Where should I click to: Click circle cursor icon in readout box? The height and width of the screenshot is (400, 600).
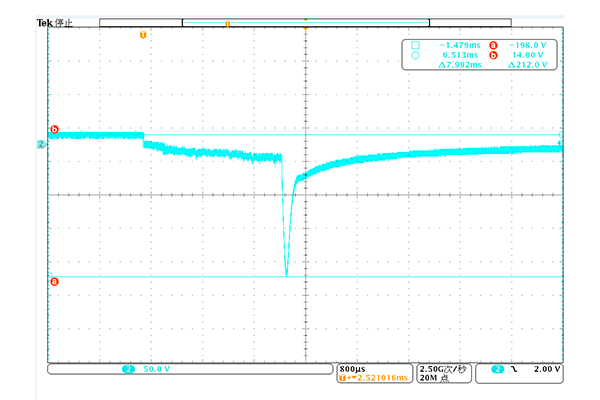[x=413, y=55]
